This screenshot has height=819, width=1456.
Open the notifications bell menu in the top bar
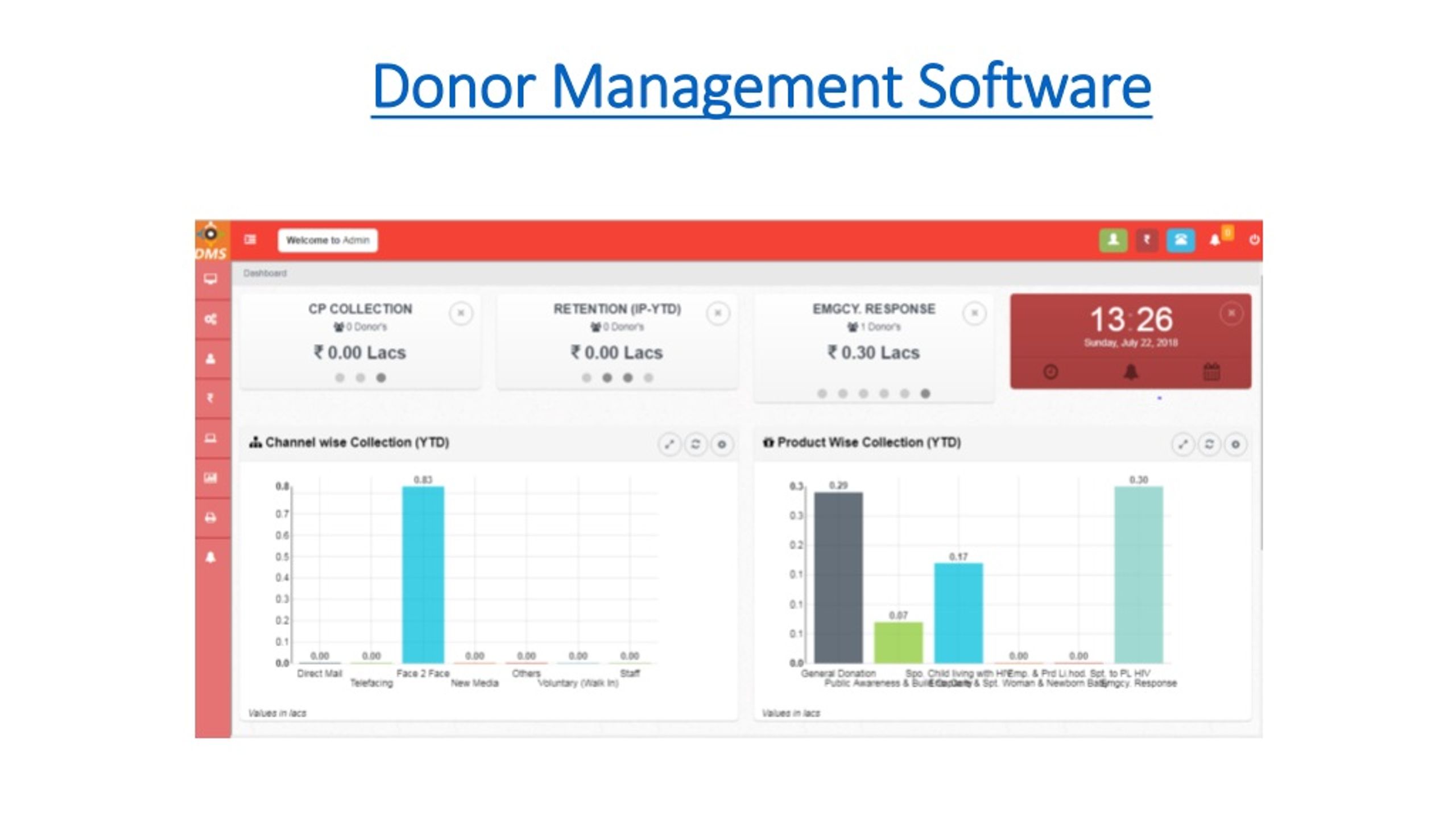coord(1215,241)
